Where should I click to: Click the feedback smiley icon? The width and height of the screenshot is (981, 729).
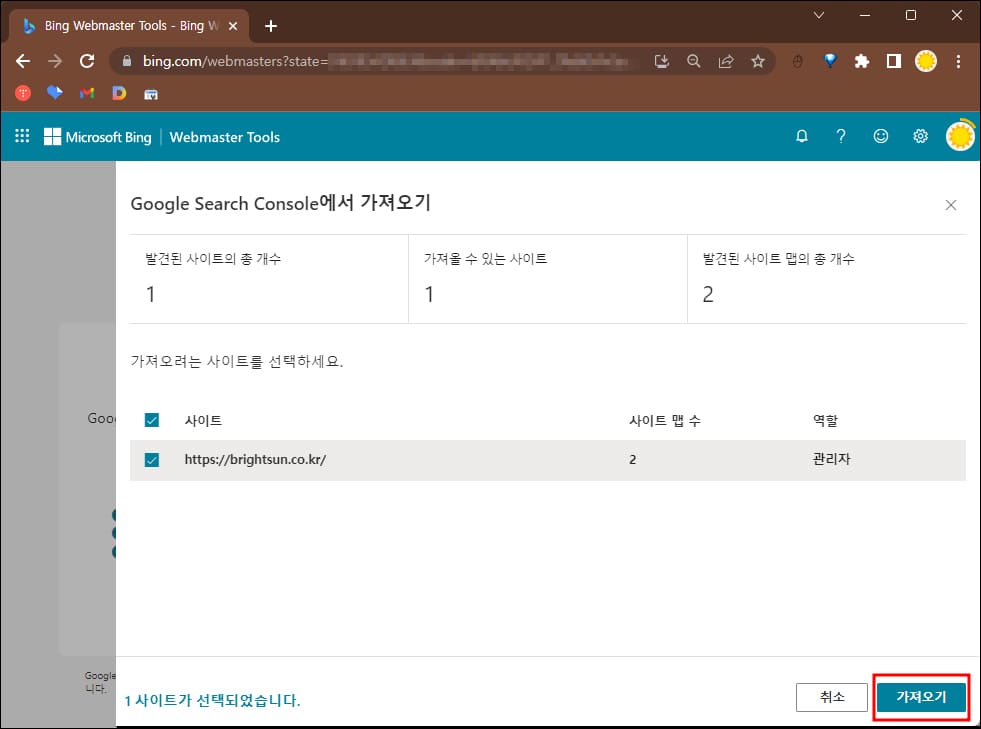click(x=880, y=136)
